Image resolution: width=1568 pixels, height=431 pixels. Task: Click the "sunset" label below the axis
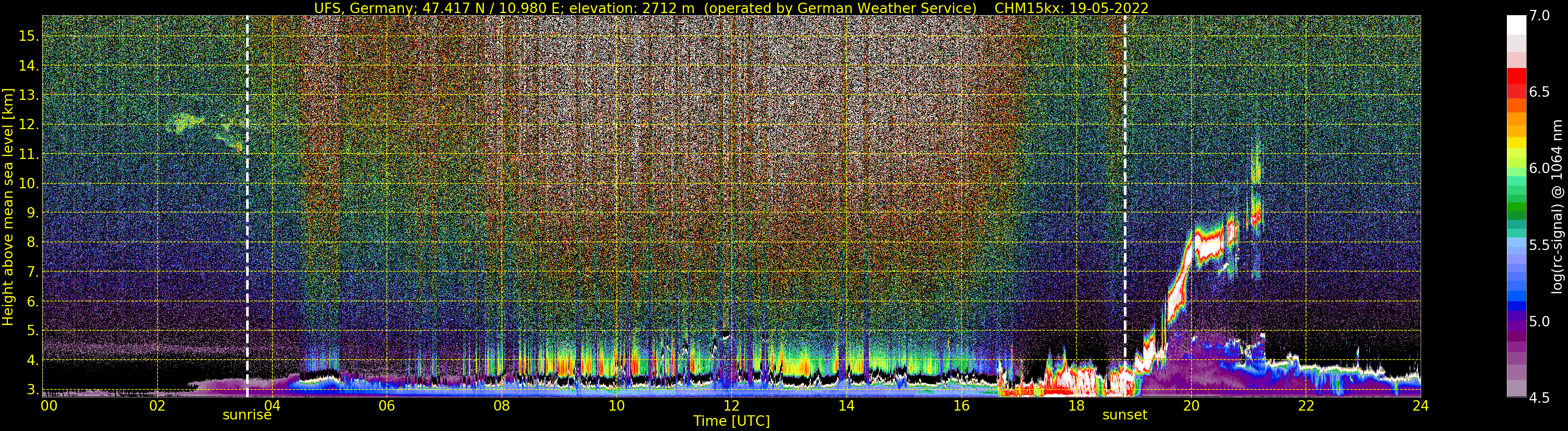point(1124,415)
